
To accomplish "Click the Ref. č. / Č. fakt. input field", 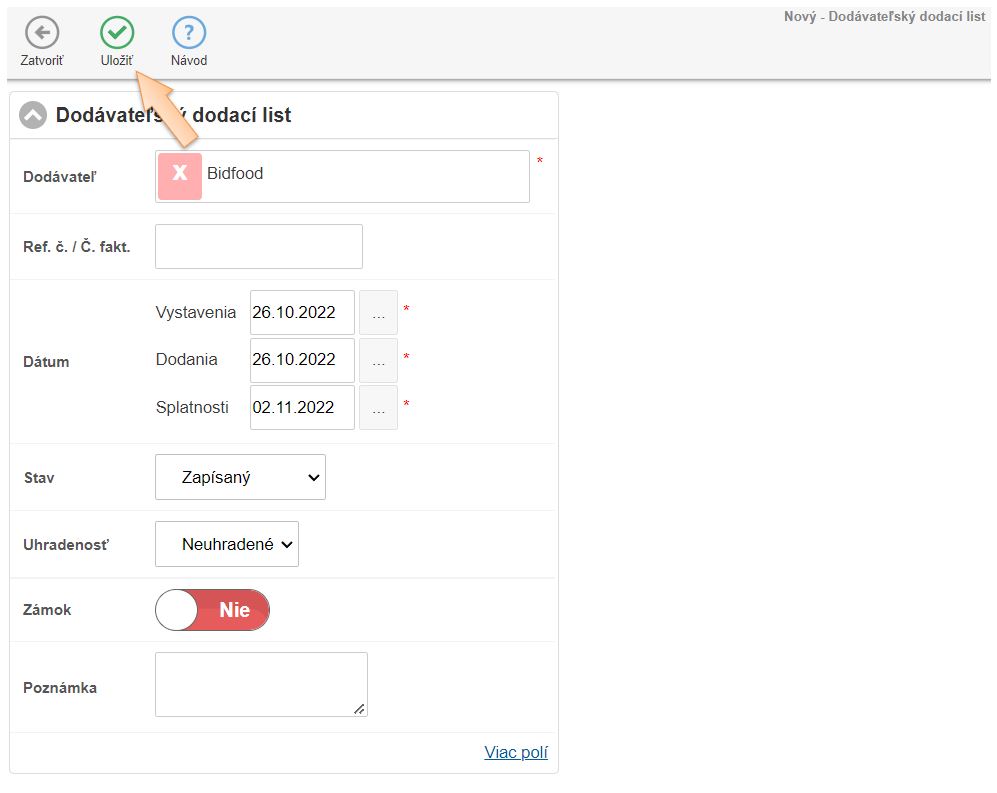I will point(258,247).
